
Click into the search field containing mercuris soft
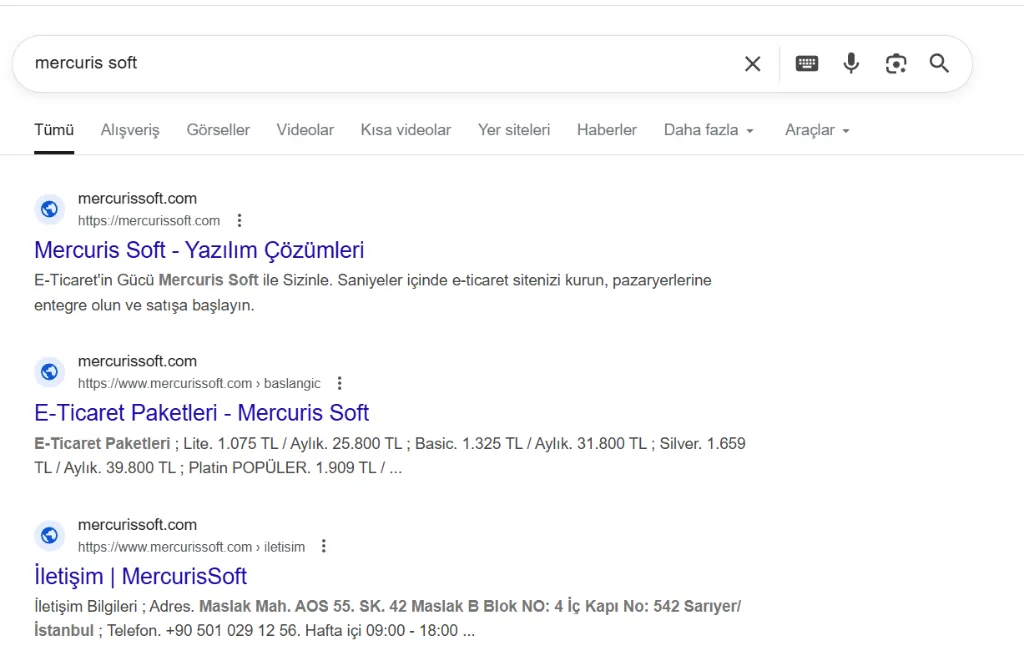pyautogui.click(x=380, y=64)
